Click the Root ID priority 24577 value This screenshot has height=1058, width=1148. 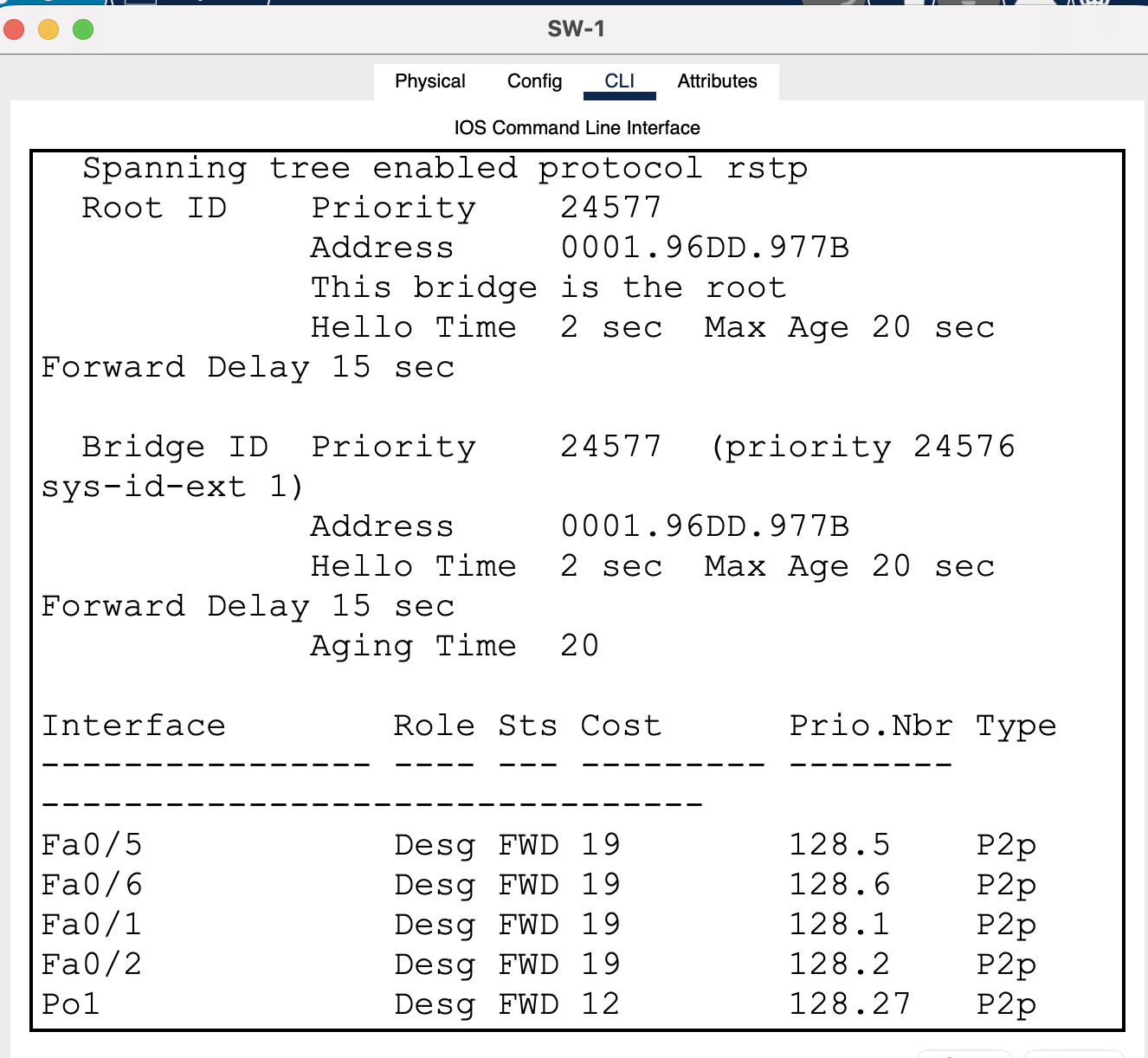610,208
